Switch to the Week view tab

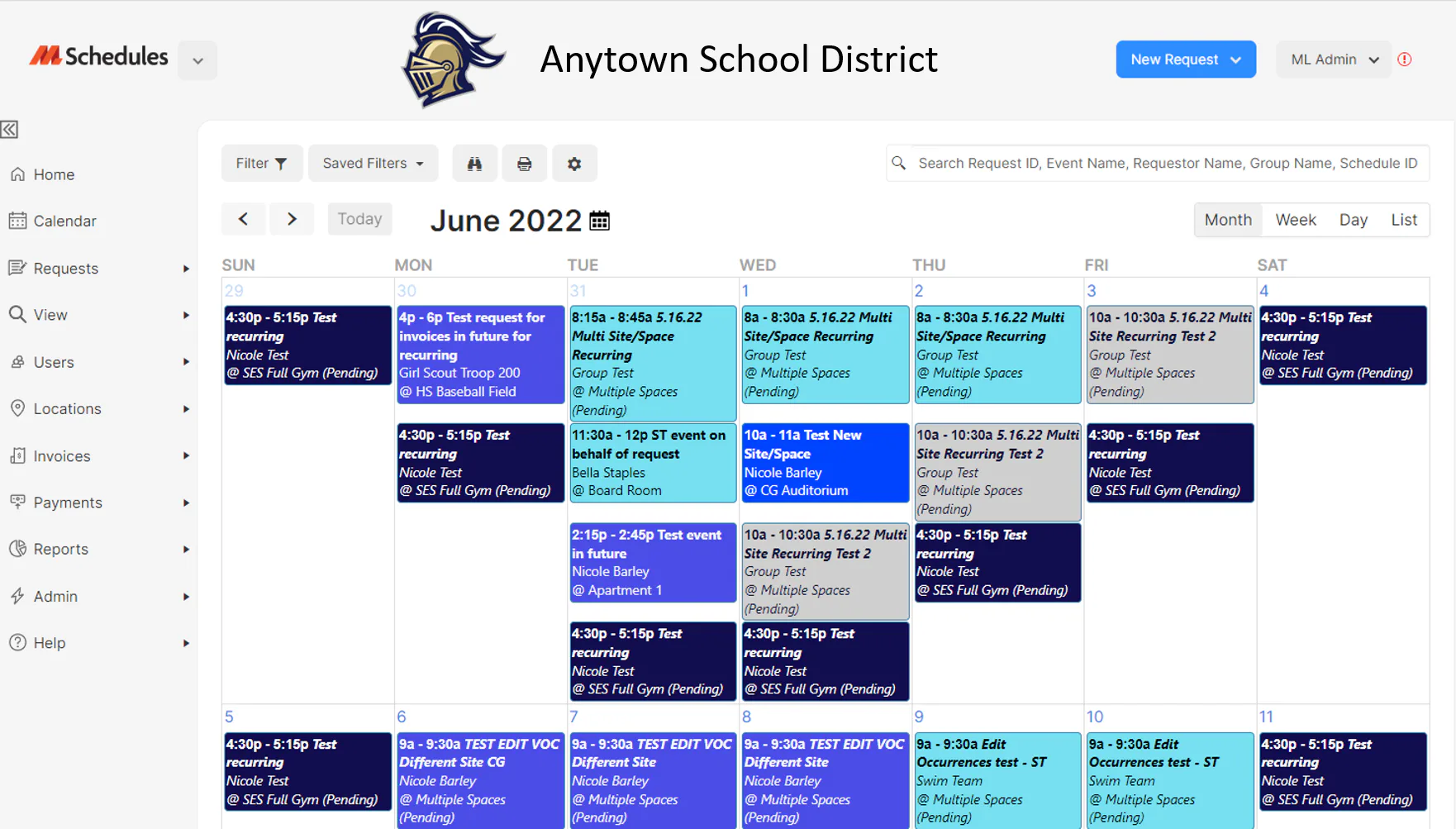(1295, 220)
